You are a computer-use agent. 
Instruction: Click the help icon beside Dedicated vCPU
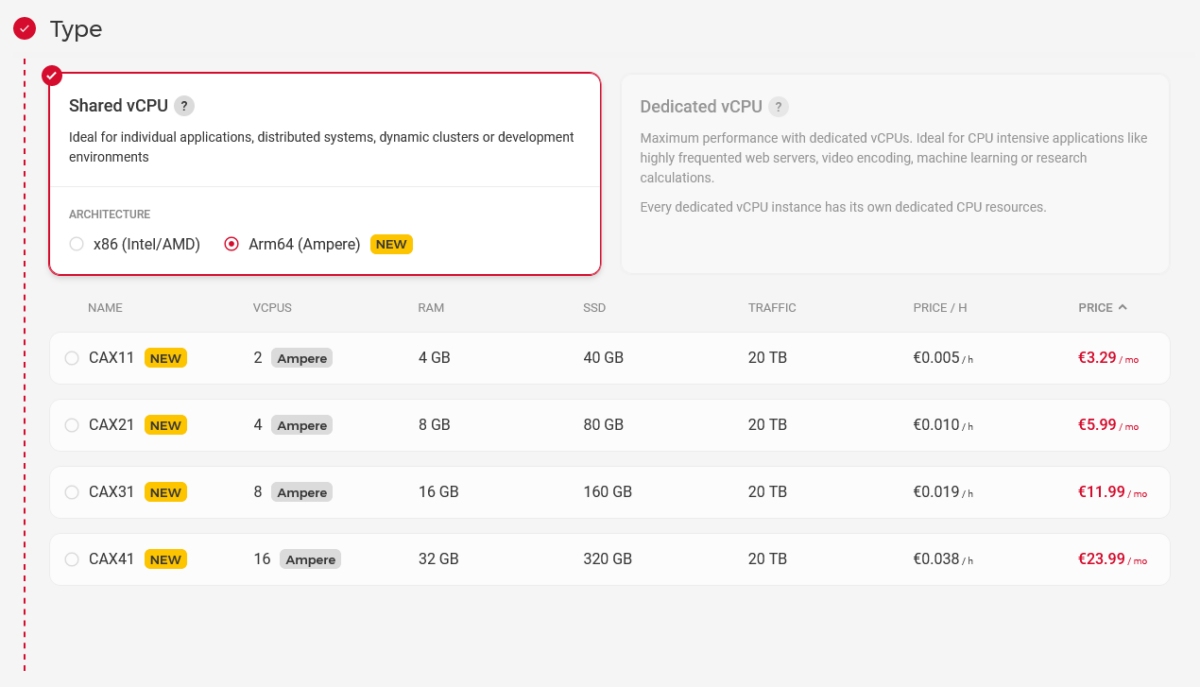[779, 107]
